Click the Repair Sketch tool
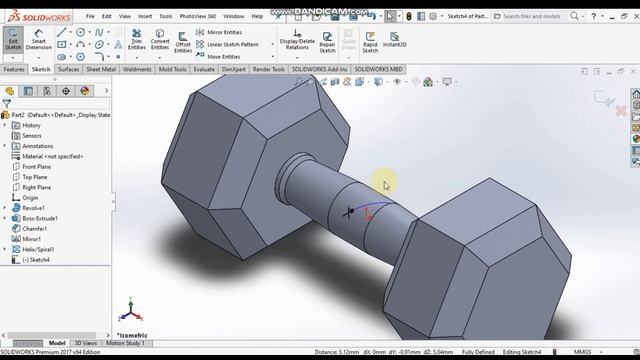This screenshot has width=640, height=360. [x=327, y=42]
